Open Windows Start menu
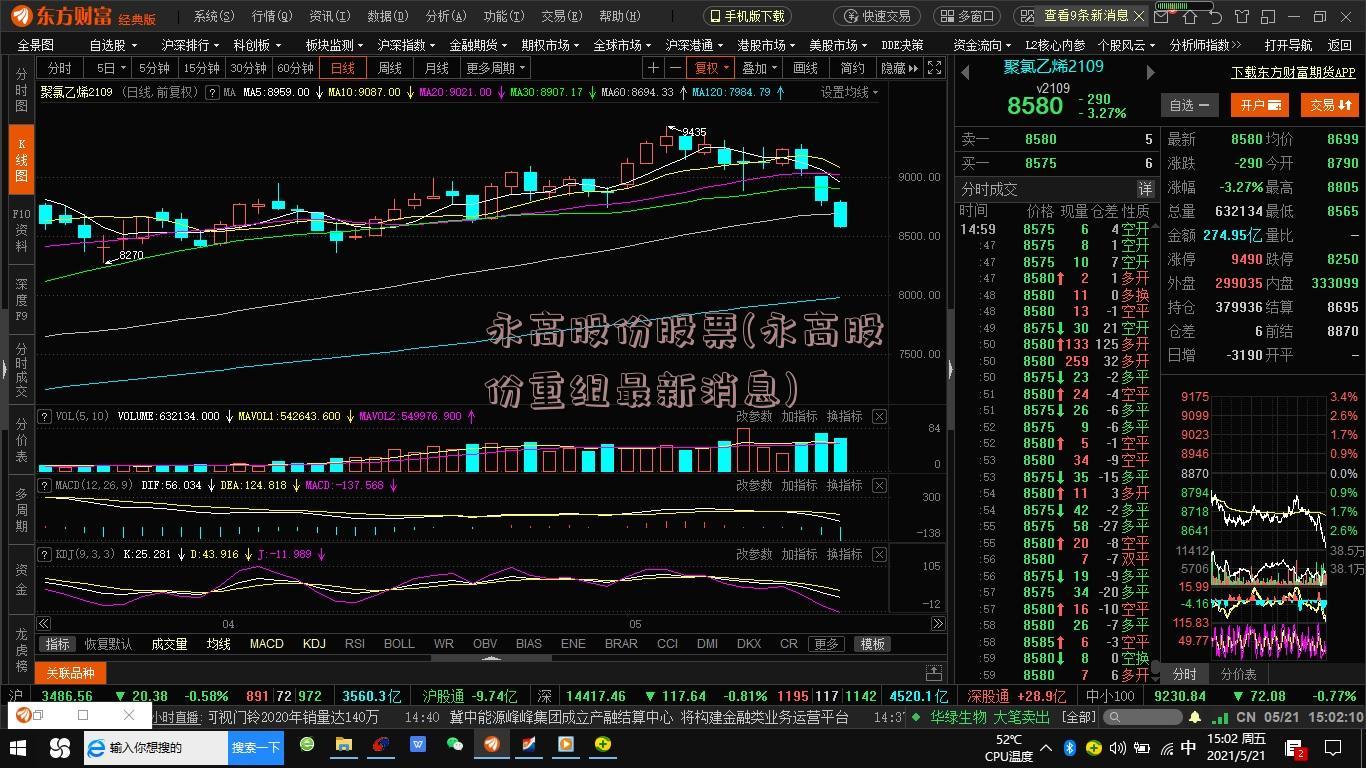1366x768 pixels. point(18,747)
